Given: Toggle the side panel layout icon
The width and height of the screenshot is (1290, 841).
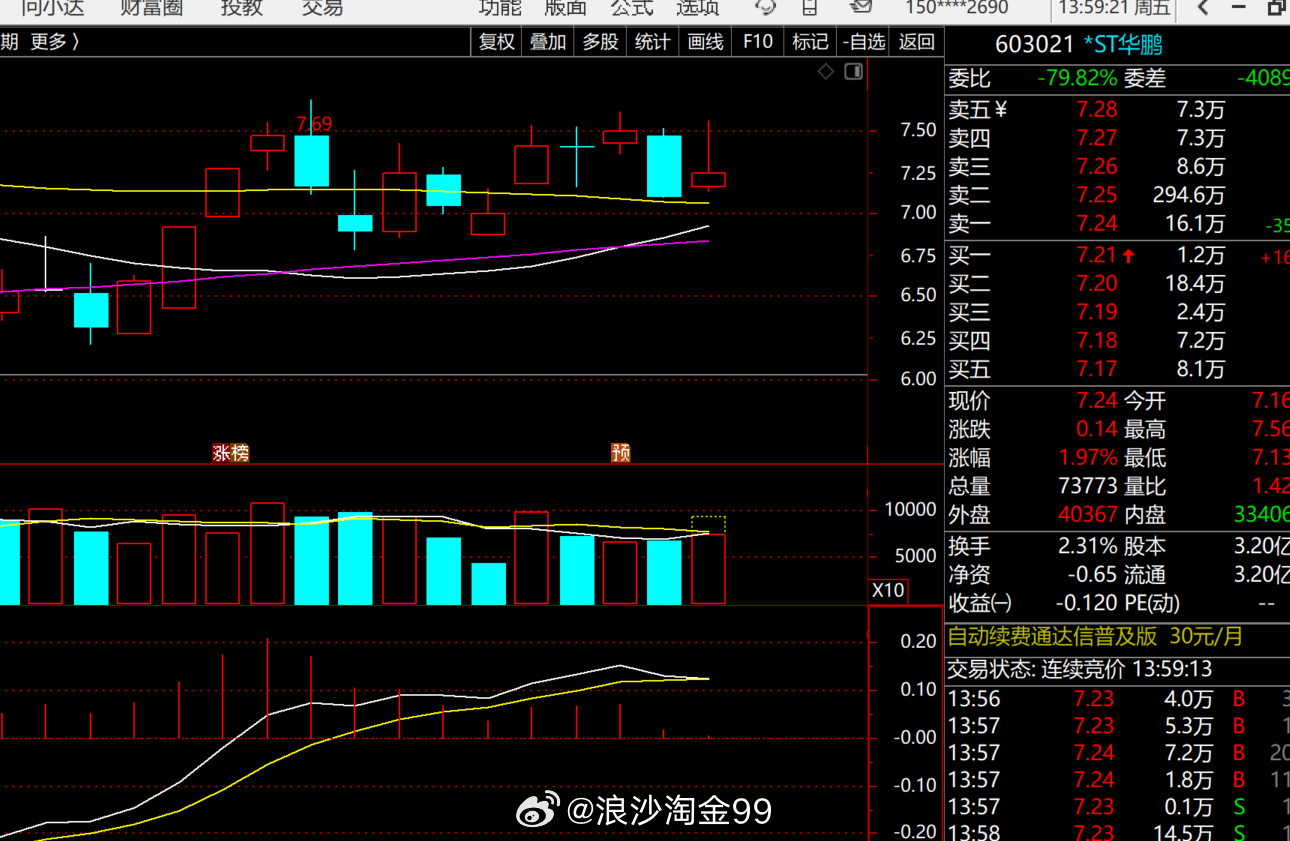Looking at the screenshot, I should pos(853,72).
